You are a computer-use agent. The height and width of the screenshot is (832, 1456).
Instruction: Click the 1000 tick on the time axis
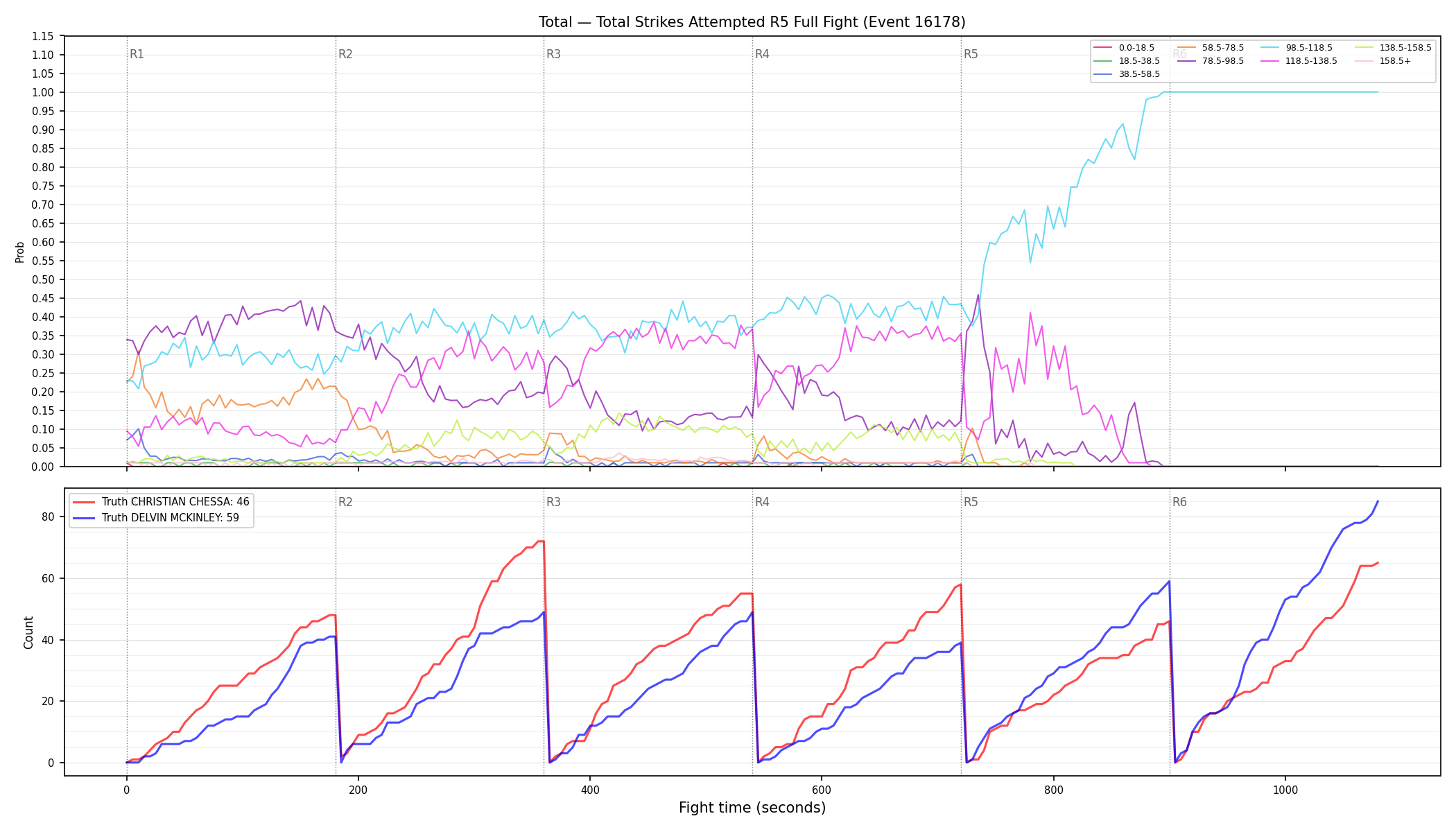tap(1285, 790)
